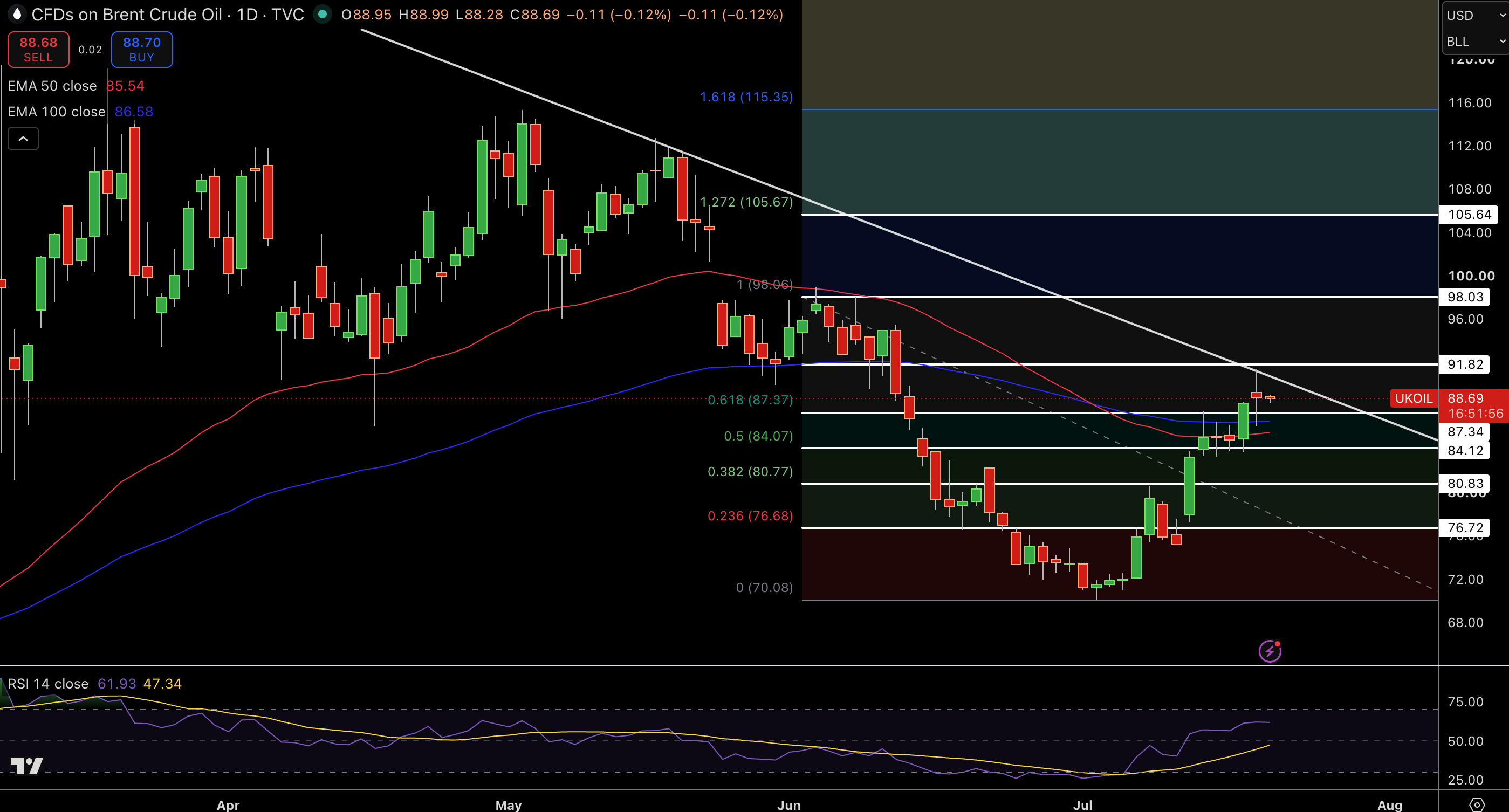Click the 0.236 (76.68) Fibonacci label
This screenshot has width=1509, height=812.
750,516
